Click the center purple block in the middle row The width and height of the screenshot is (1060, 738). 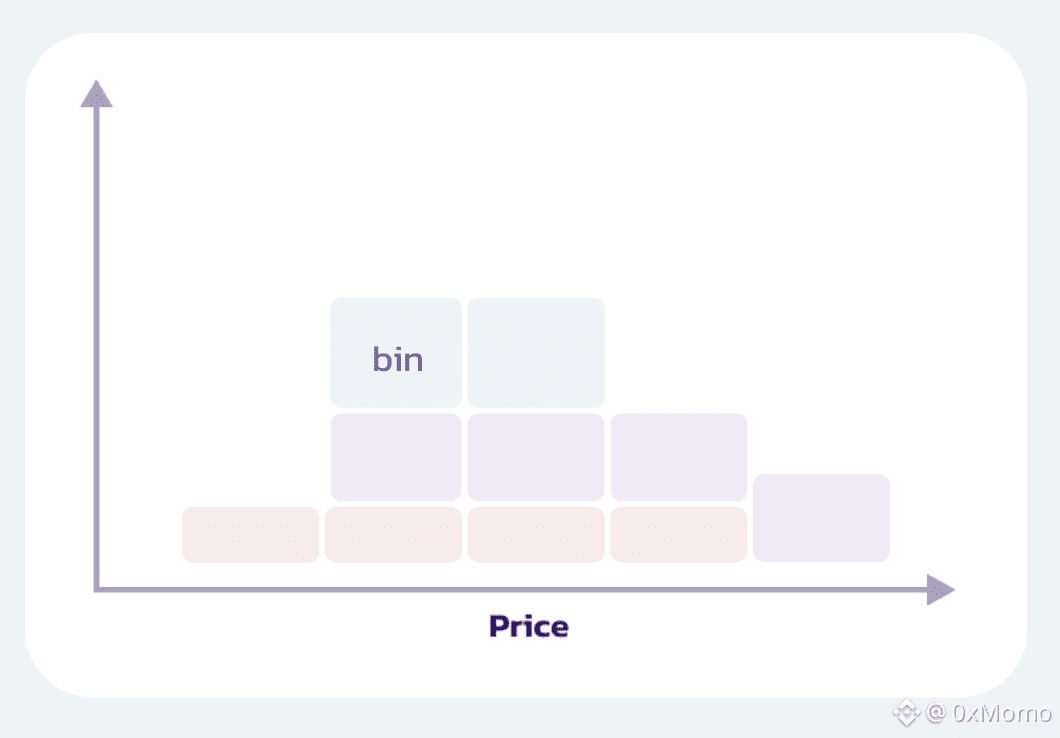pyautogui.click(x=536, y=457)
